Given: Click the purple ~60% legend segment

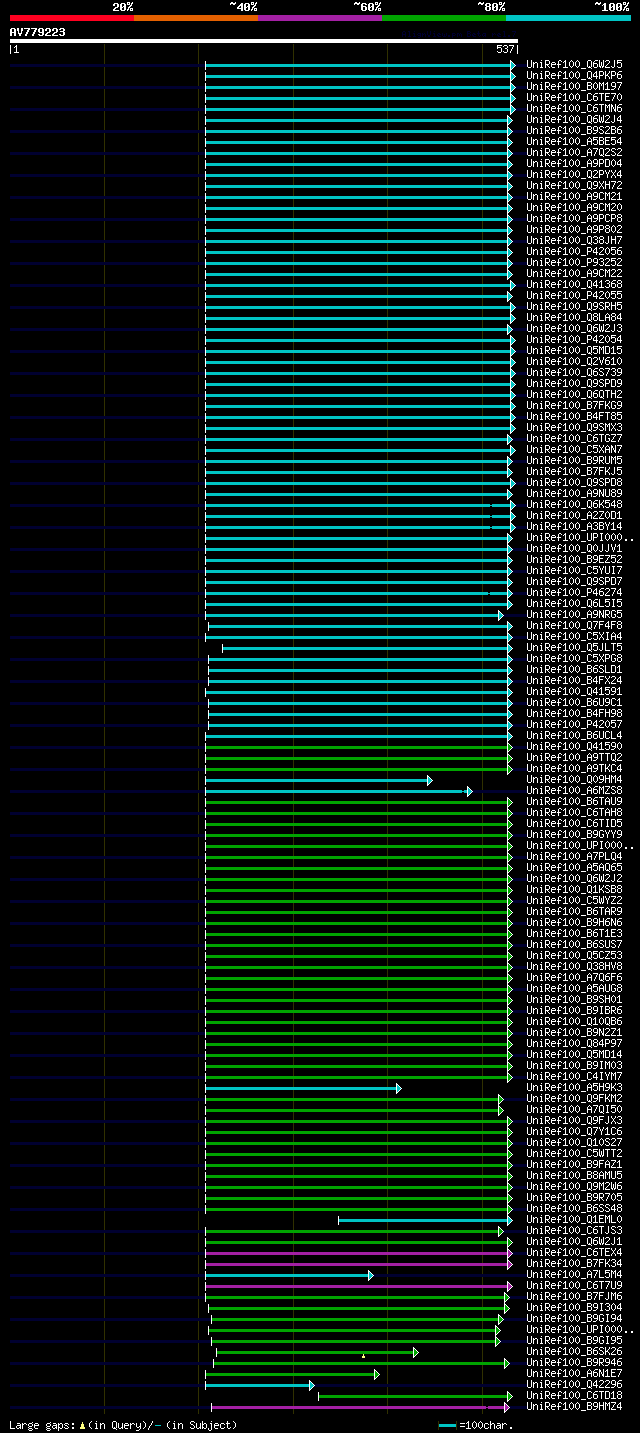Looking at the screenshot, I should (320, 18).
